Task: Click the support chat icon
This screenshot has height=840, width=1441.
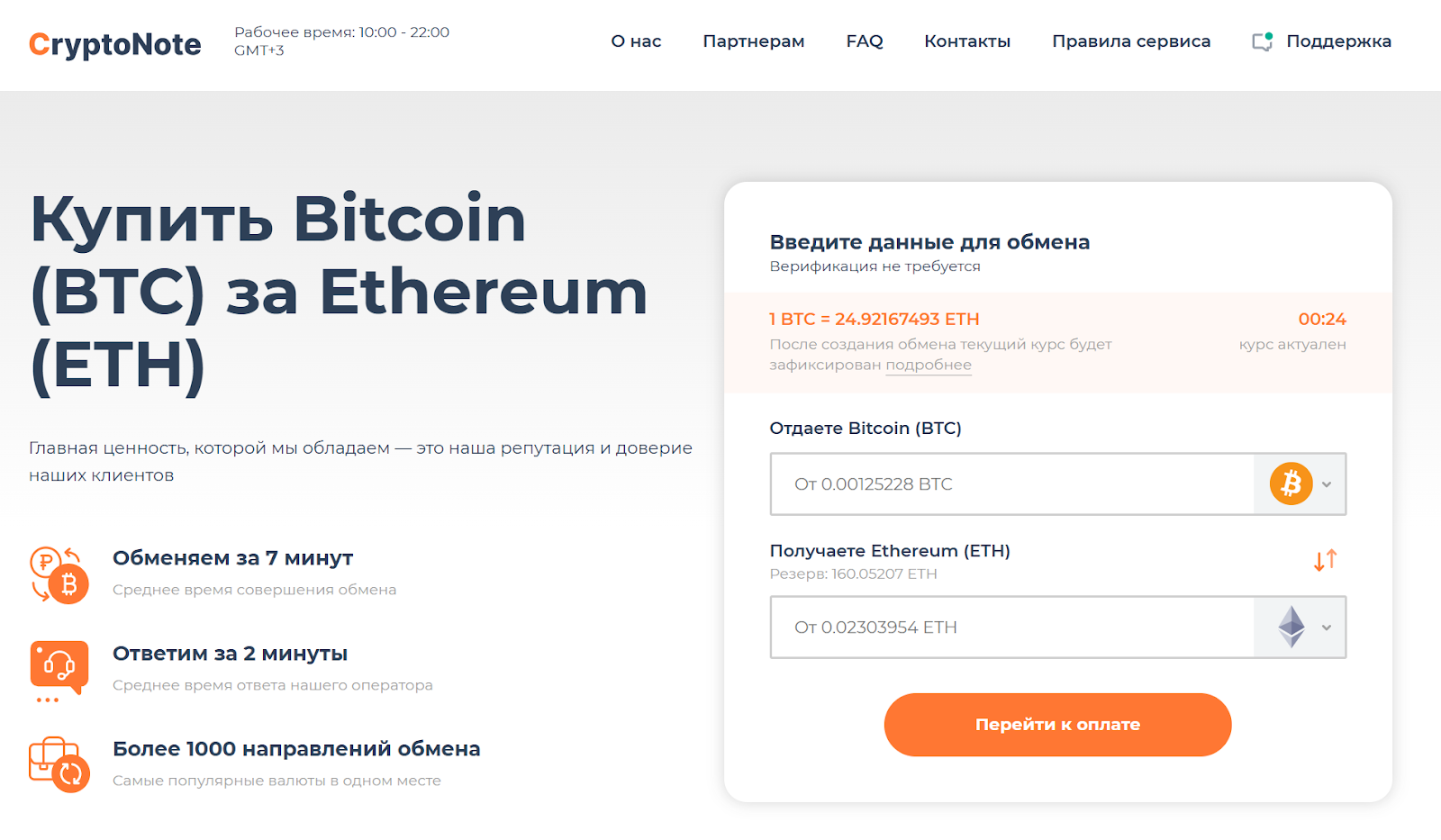Action: (1262, 41)
